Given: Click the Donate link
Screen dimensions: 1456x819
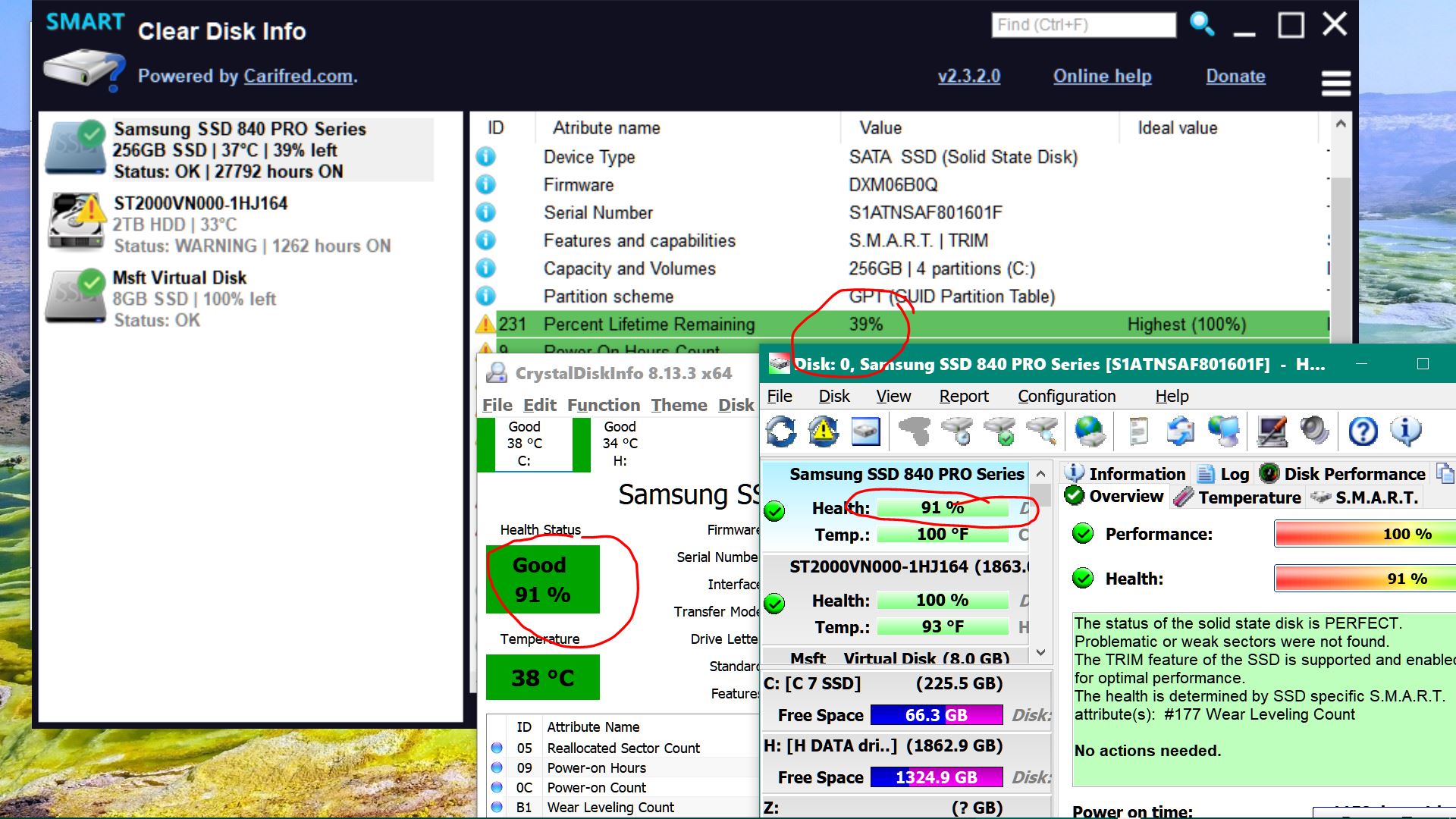Looking at the screenshot, I should (1235, 76).
